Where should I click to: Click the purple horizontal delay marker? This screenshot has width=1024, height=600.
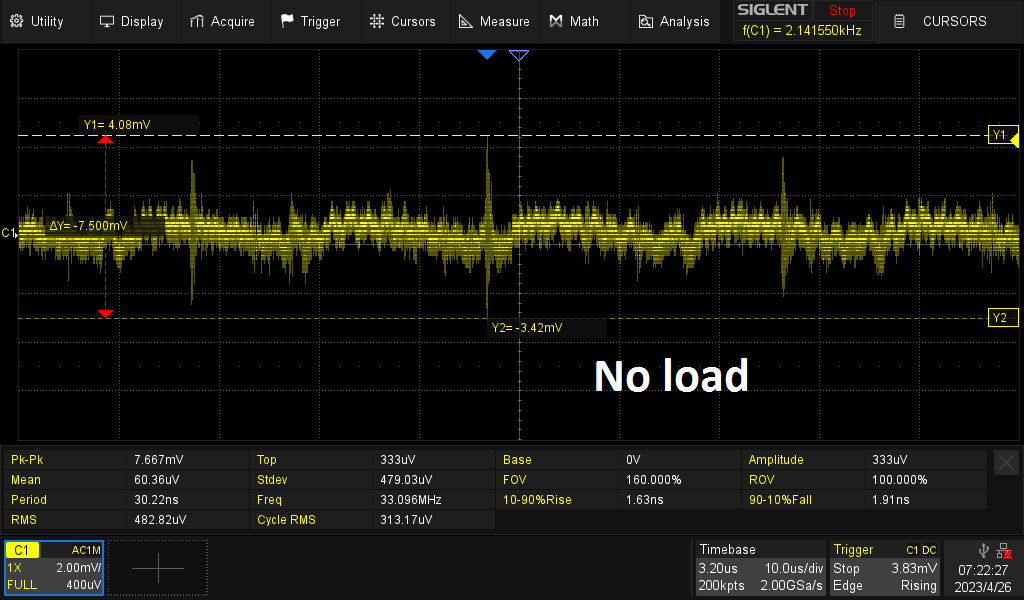(519, 55)
